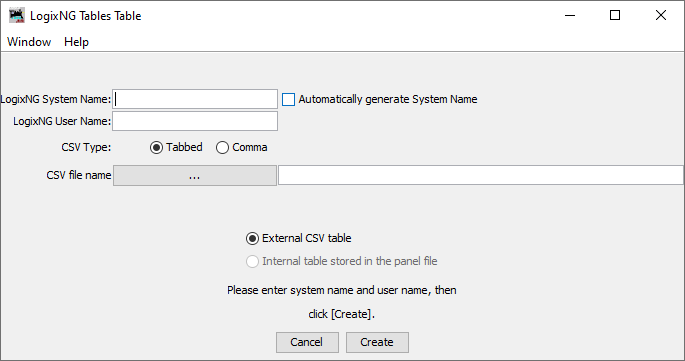The width and height of the screenshot is (685, 361).
Task: Close the LogixNG Tables window
Action: point(661,16)
